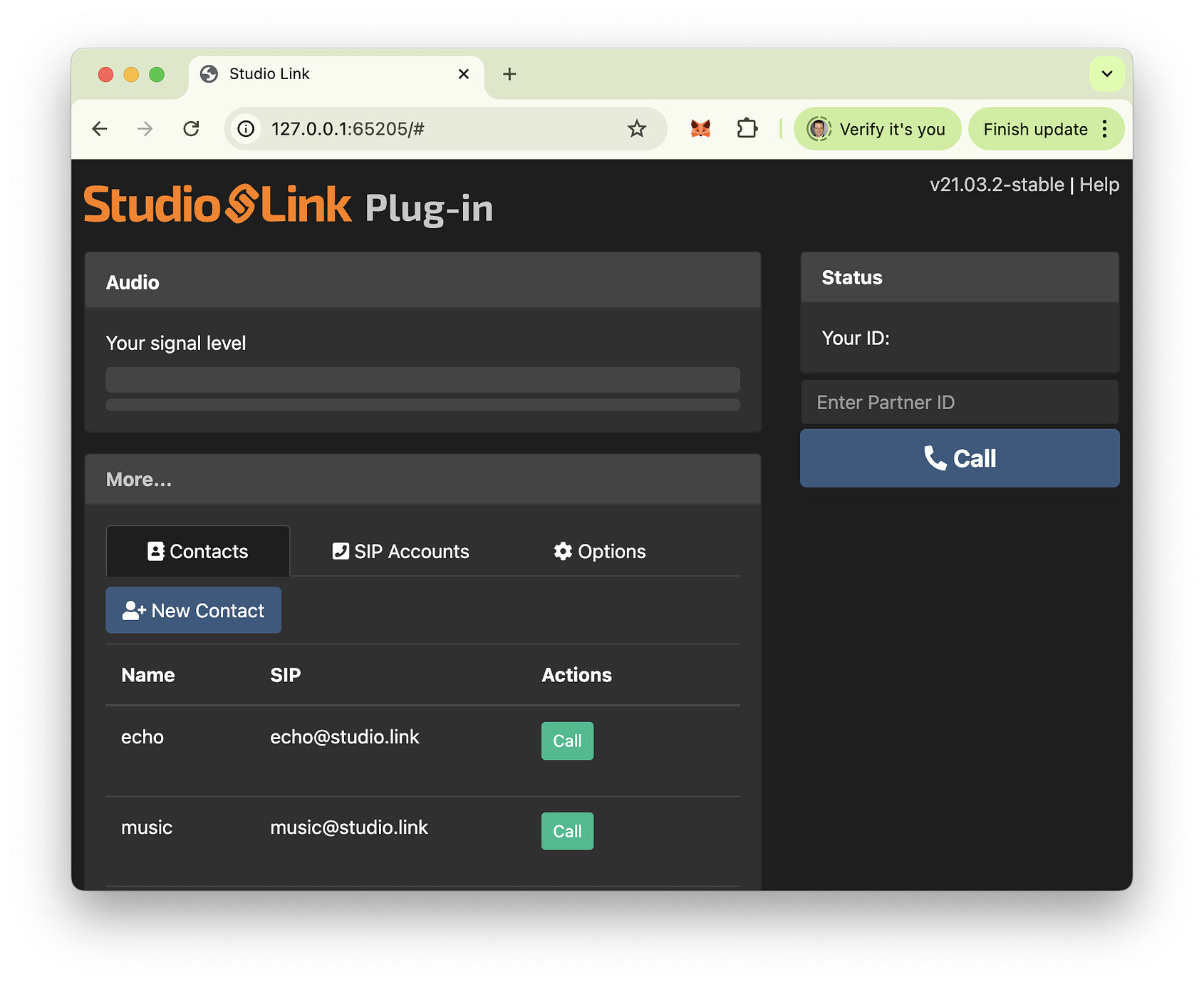
Task: Expand the tab search dropdown
Action: [x=1107, y=74]
